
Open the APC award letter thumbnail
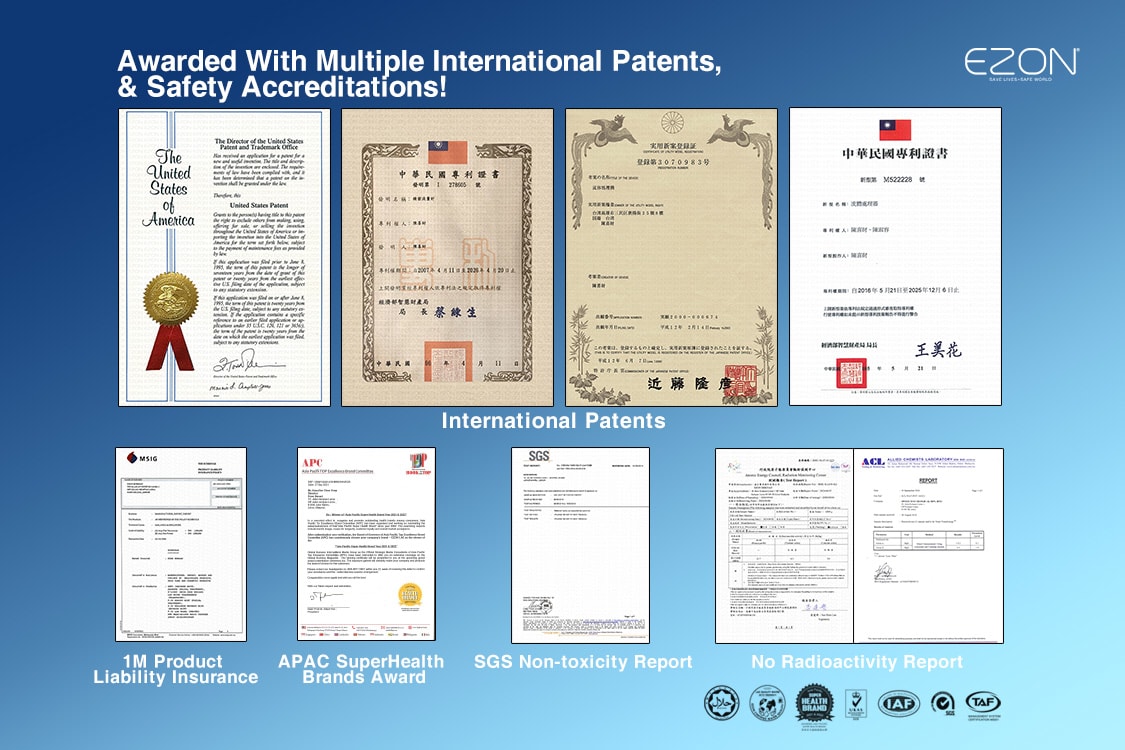(x=366, y=544)
